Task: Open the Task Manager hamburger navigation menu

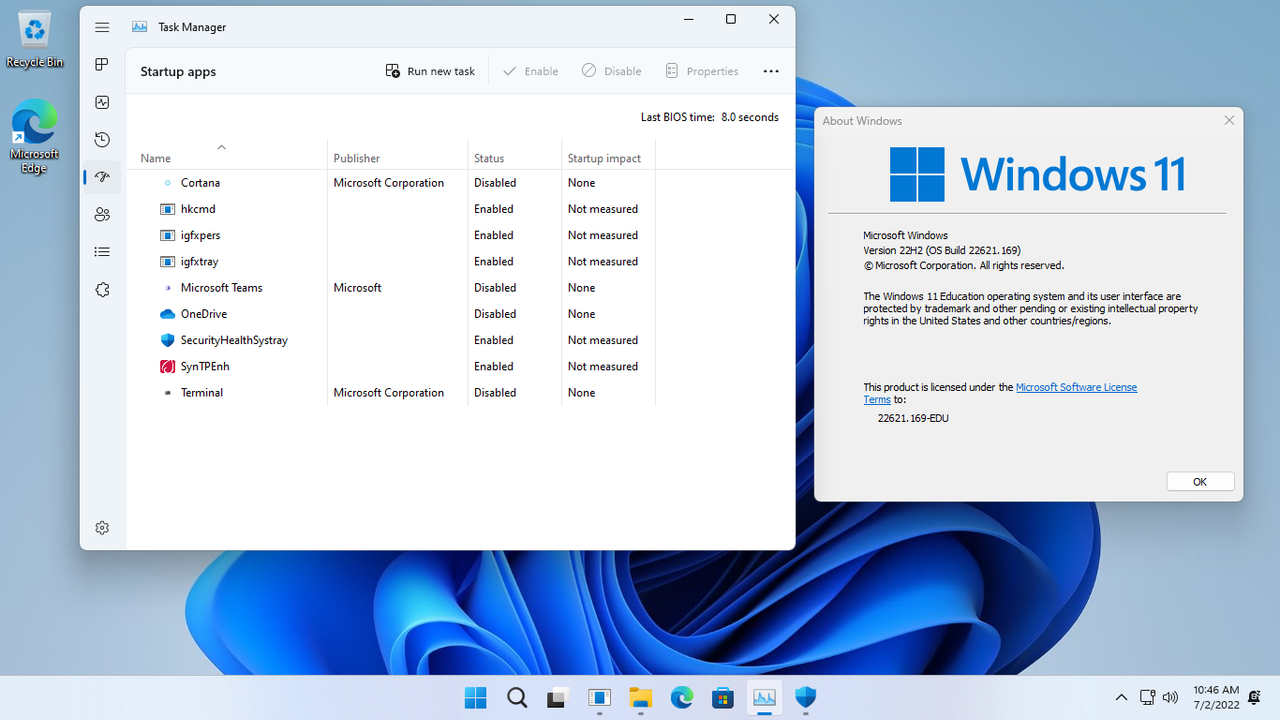Action: pos(102,27)
